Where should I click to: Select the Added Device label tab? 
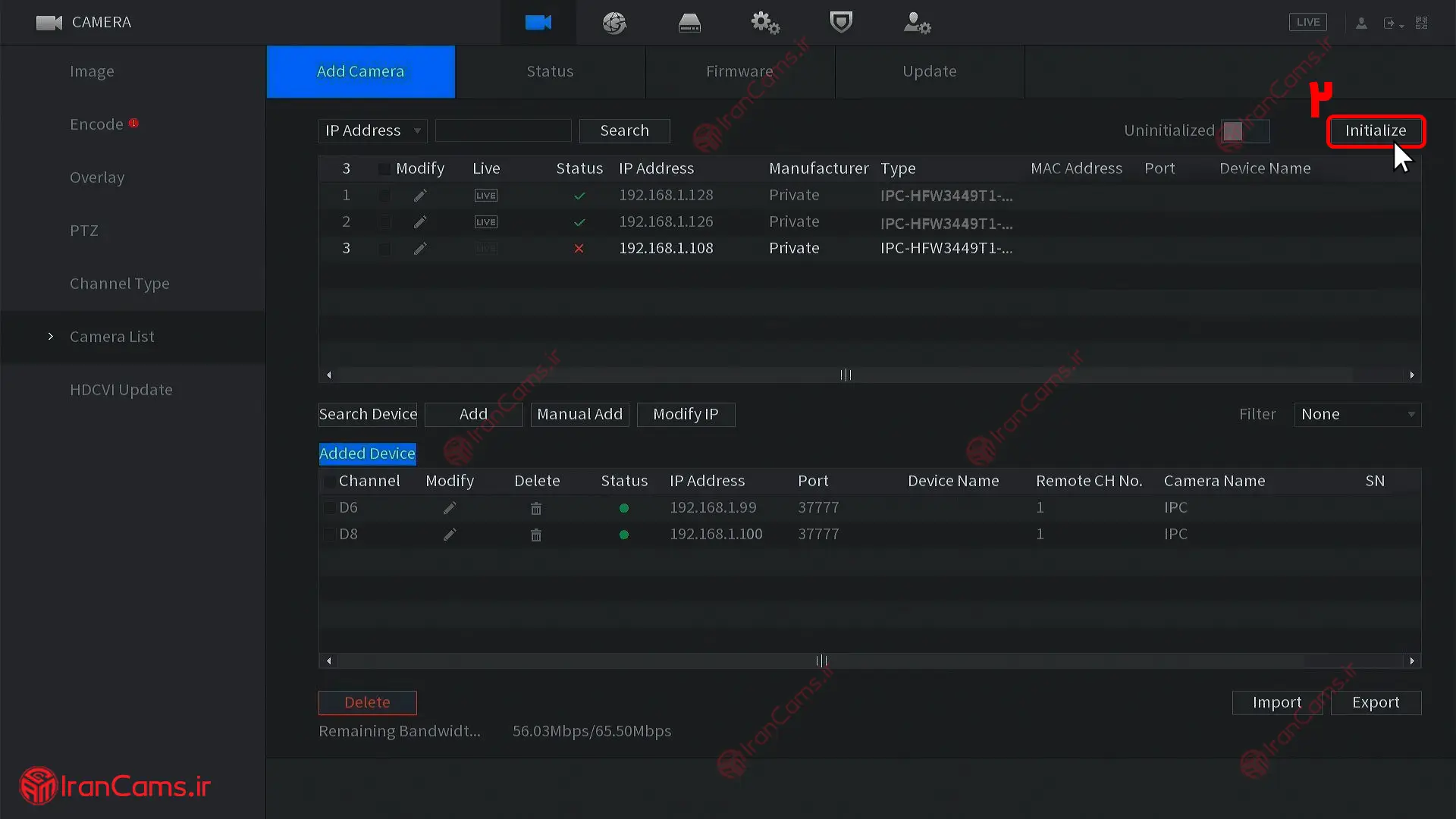click(x=368, y=453)
